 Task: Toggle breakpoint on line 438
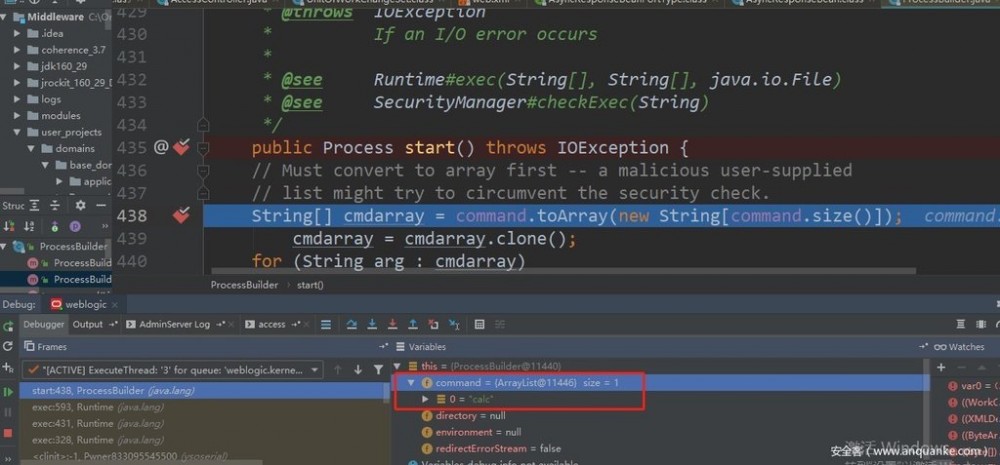coord(182,216)
